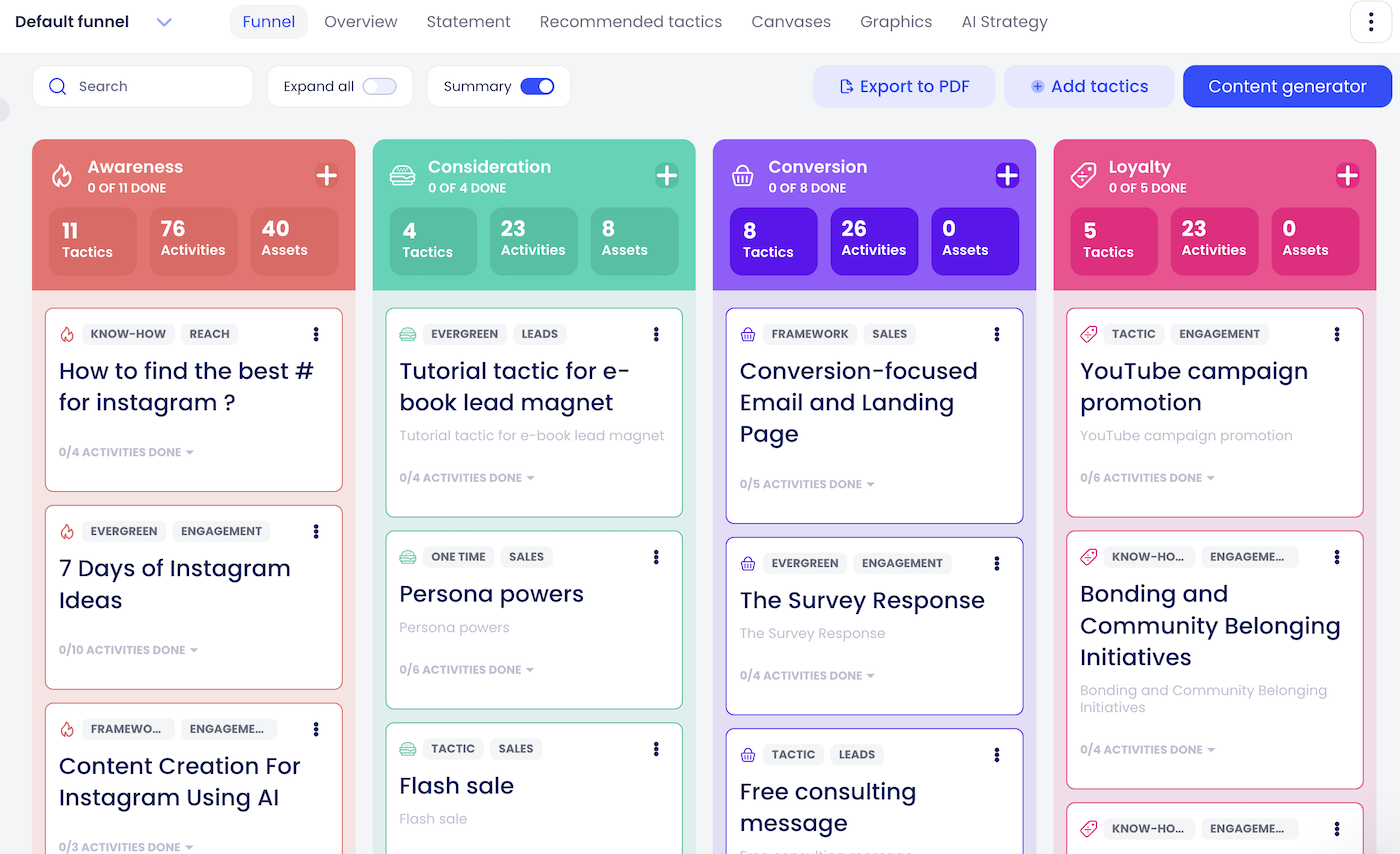Expand activities on 7 Days of Instagram Ideas
Image resolution: width=1400 pixels, height=854 pixels.
coord(128,649)
